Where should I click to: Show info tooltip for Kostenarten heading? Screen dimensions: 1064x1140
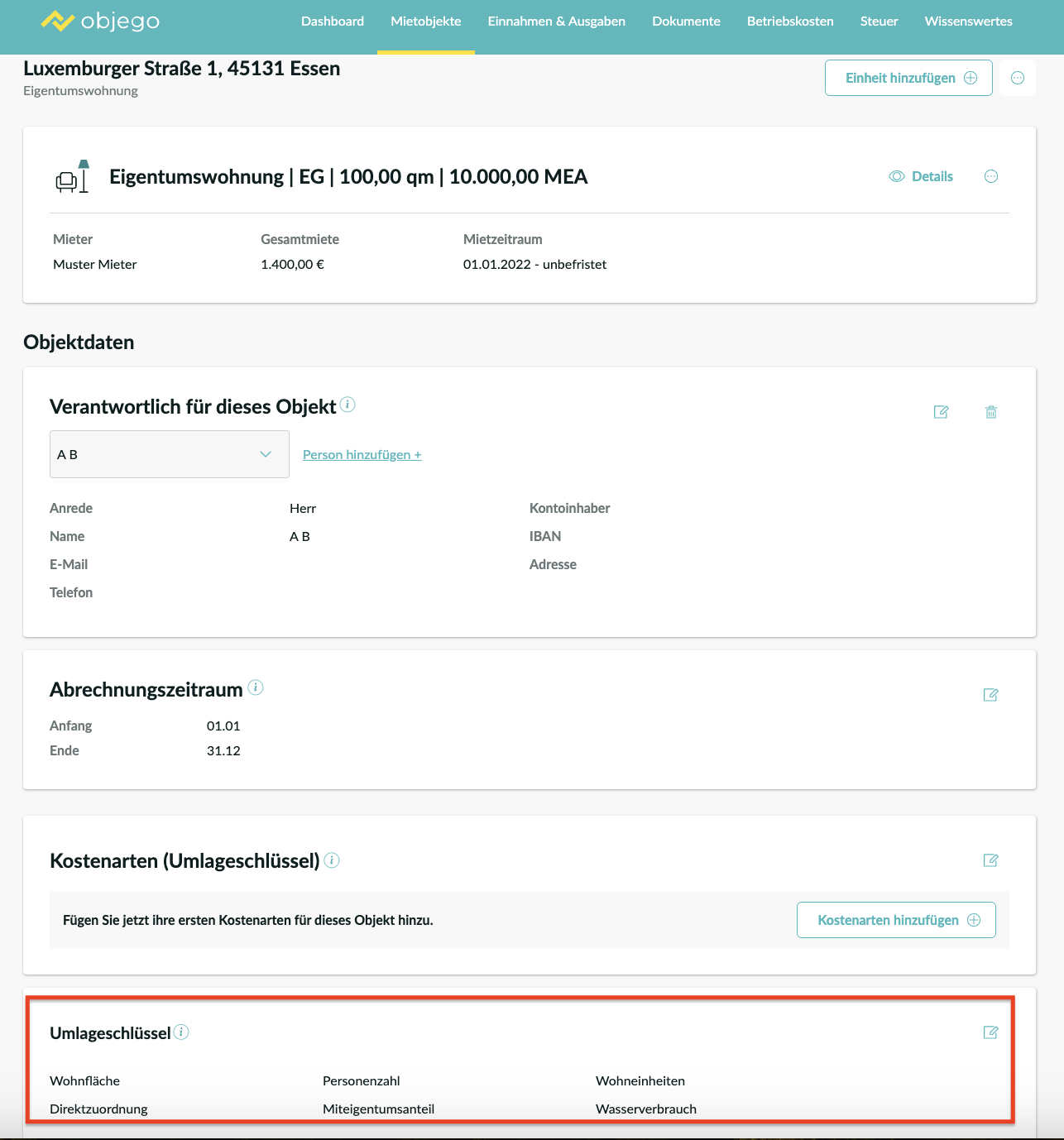(x=332, y=860)
